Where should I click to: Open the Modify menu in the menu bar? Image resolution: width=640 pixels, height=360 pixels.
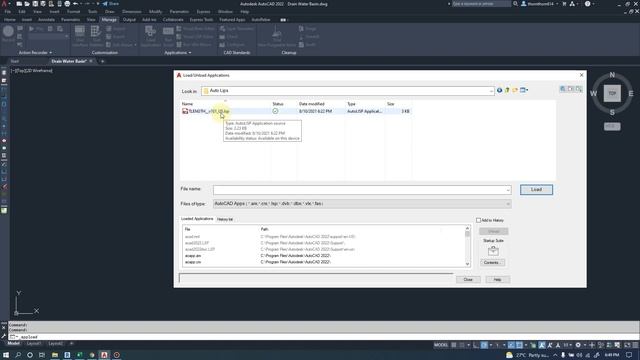click(x=155, y=12)
